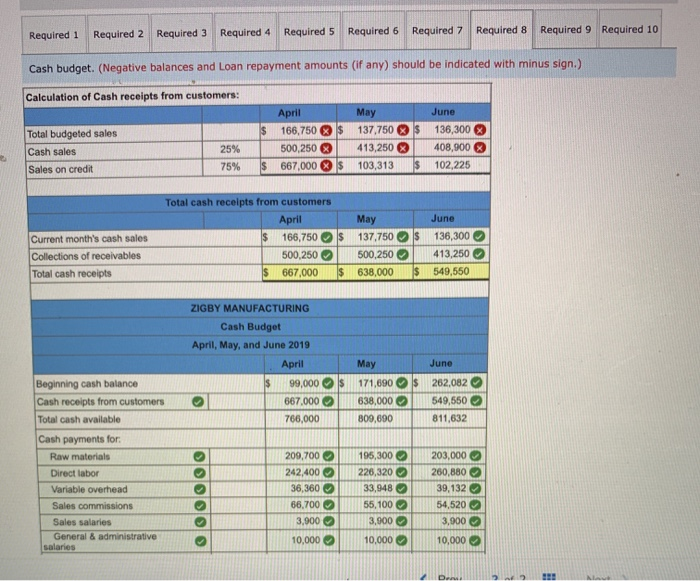Viewport: 700px width, 581px height.
Task: Click green check beside April collections of receivables
Action: click(327, 255)
